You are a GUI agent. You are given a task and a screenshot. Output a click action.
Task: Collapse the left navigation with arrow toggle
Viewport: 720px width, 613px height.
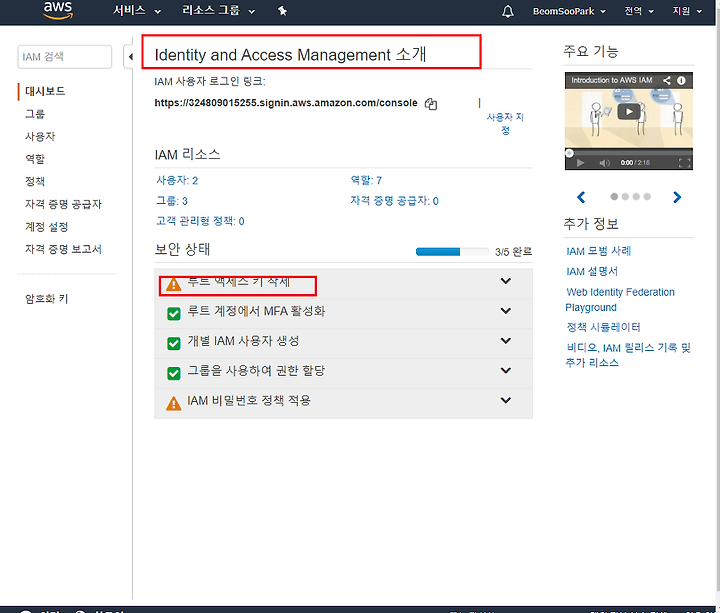[131, 57]
